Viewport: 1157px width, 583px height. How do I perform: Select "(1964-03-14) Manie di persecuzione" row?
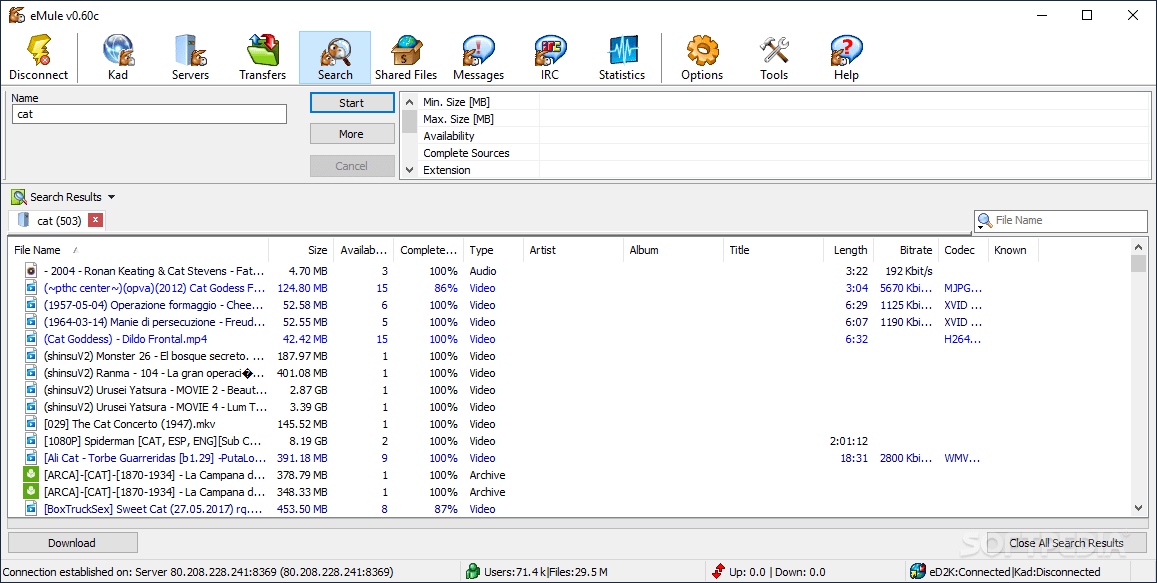(x=569, y=322)
